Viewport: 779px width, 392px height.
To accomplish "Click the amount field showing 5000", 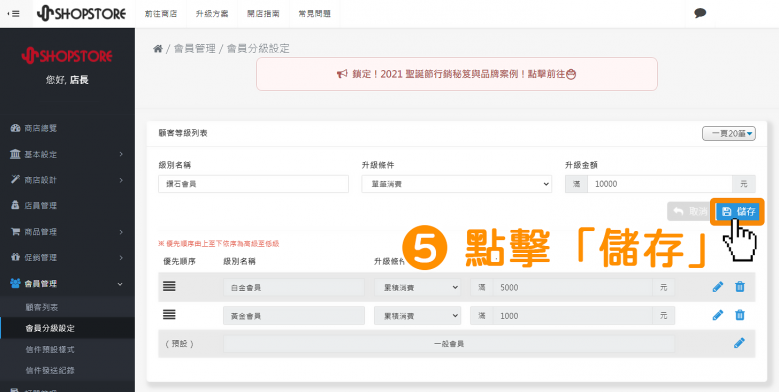I will point(573,287).
